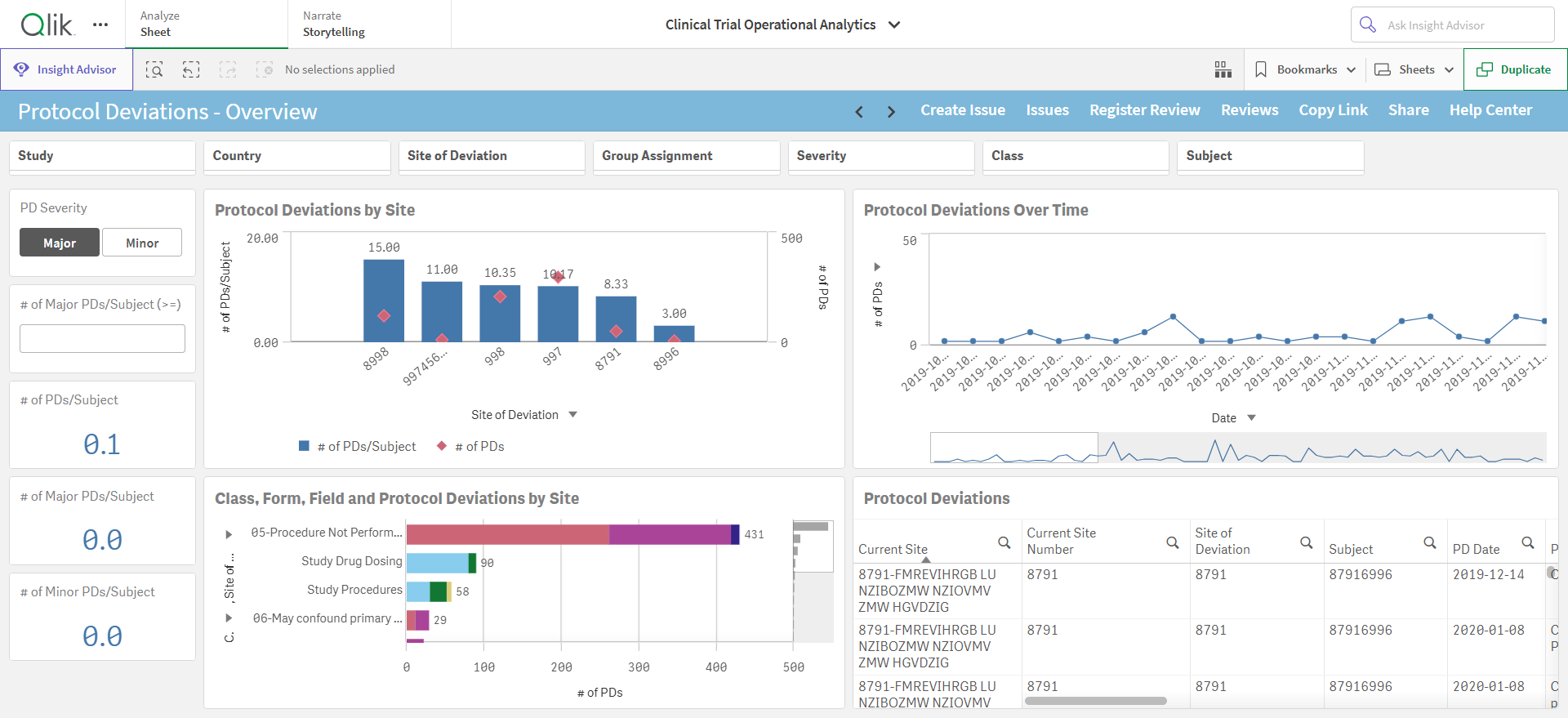Image resolution: width=1568 pixels, height=718 pixels.
Task: Open the Bookmarks dropdown
Action: tap(1305, 69)
